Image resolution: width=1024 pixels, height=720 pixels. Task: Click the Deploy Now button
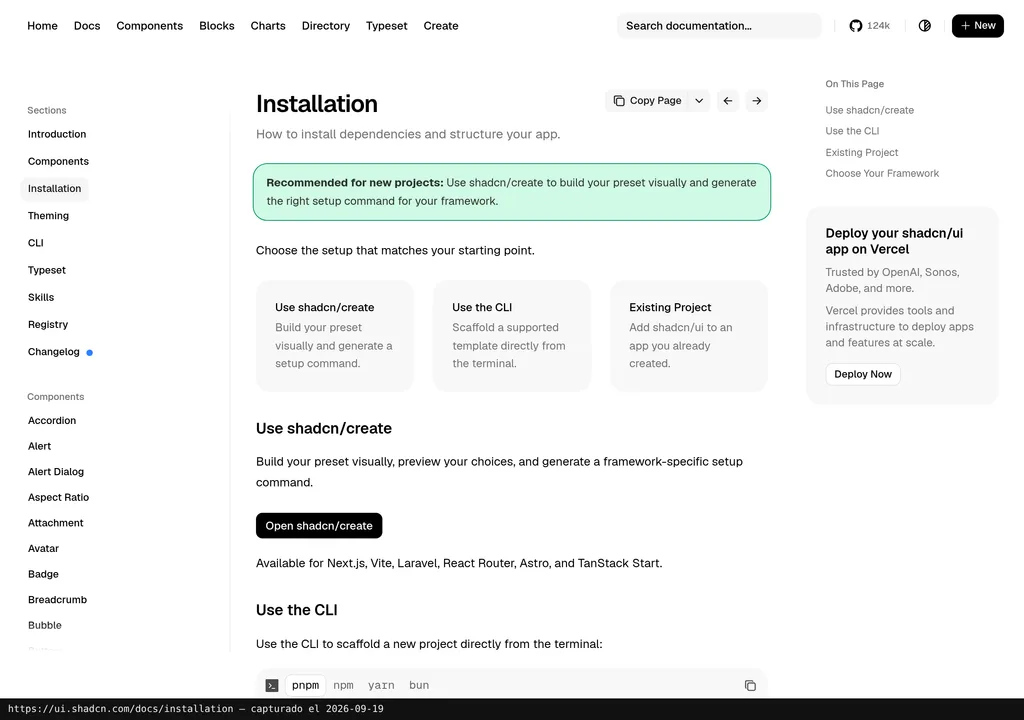tap(863, 374)
